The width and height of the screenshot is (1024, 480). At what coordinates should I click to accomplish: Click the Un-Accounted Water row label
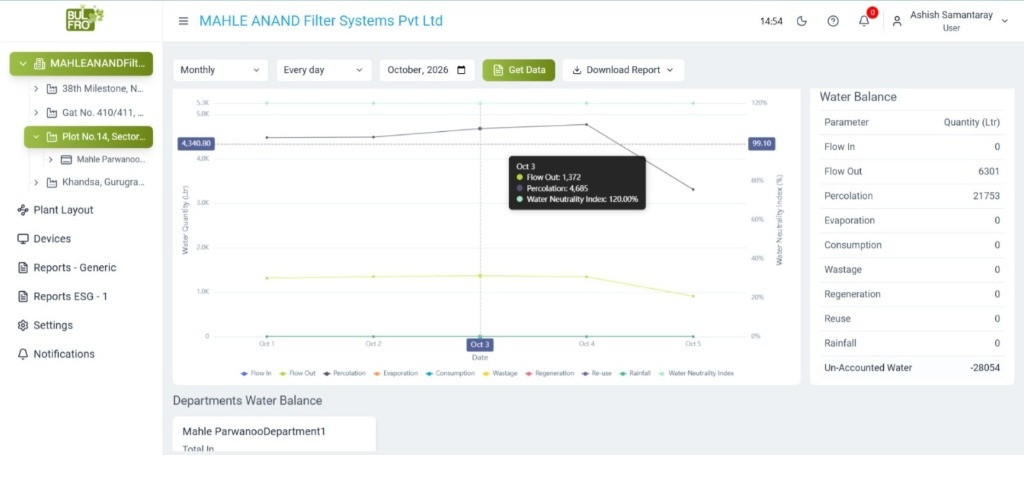click(868, 368)
